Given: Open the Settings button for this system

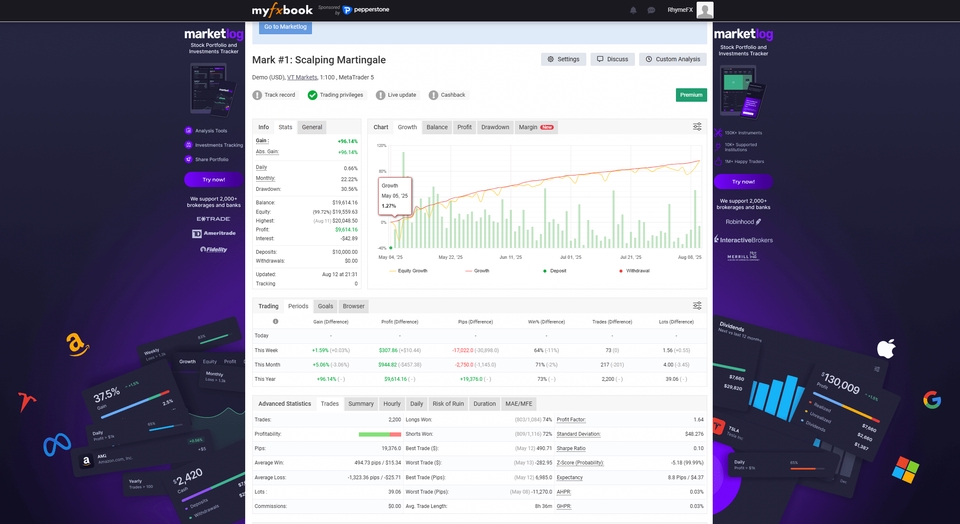Looking at the screenshot, I should [563, 59].
